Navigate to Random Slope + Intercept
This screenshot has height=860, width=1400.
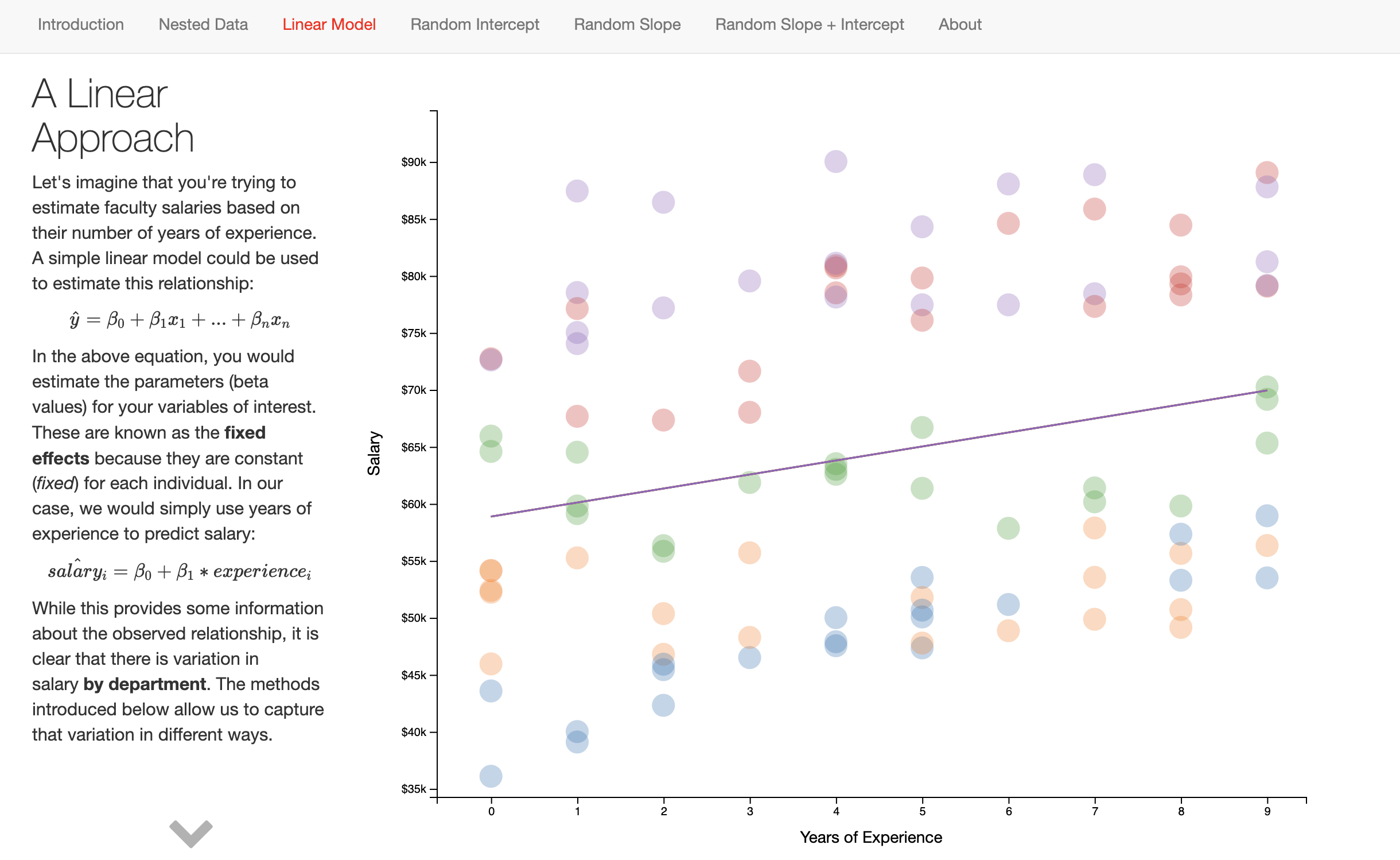pos(809,25)
